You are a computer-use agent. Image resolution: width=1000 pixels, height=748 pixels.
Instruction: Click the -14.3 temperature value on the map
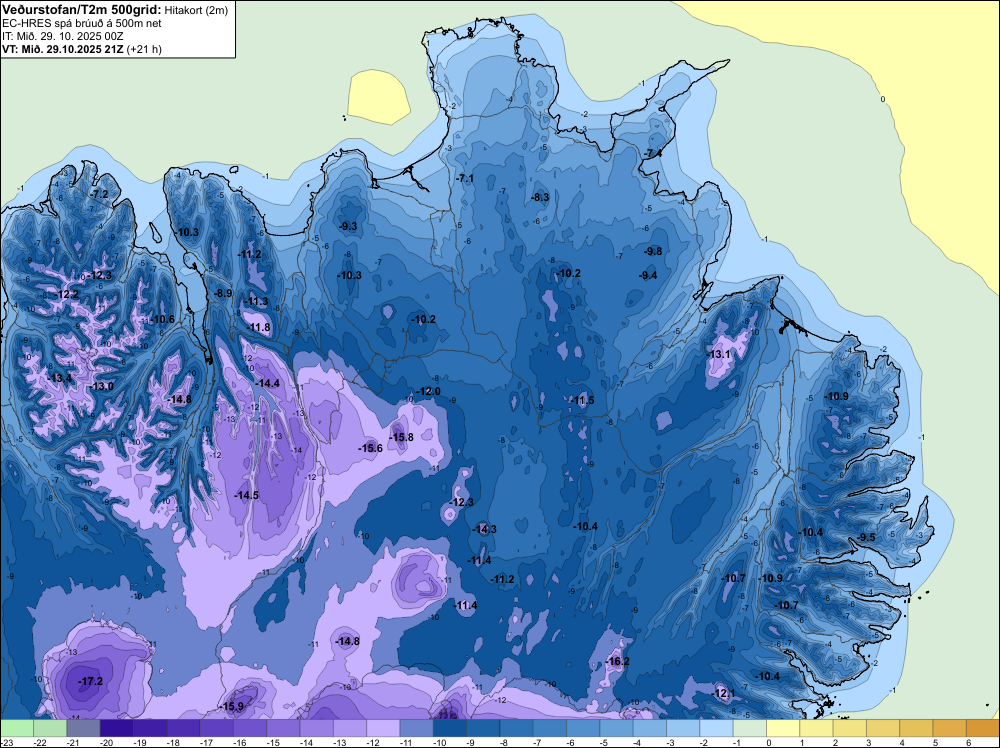tap(484, 529)
